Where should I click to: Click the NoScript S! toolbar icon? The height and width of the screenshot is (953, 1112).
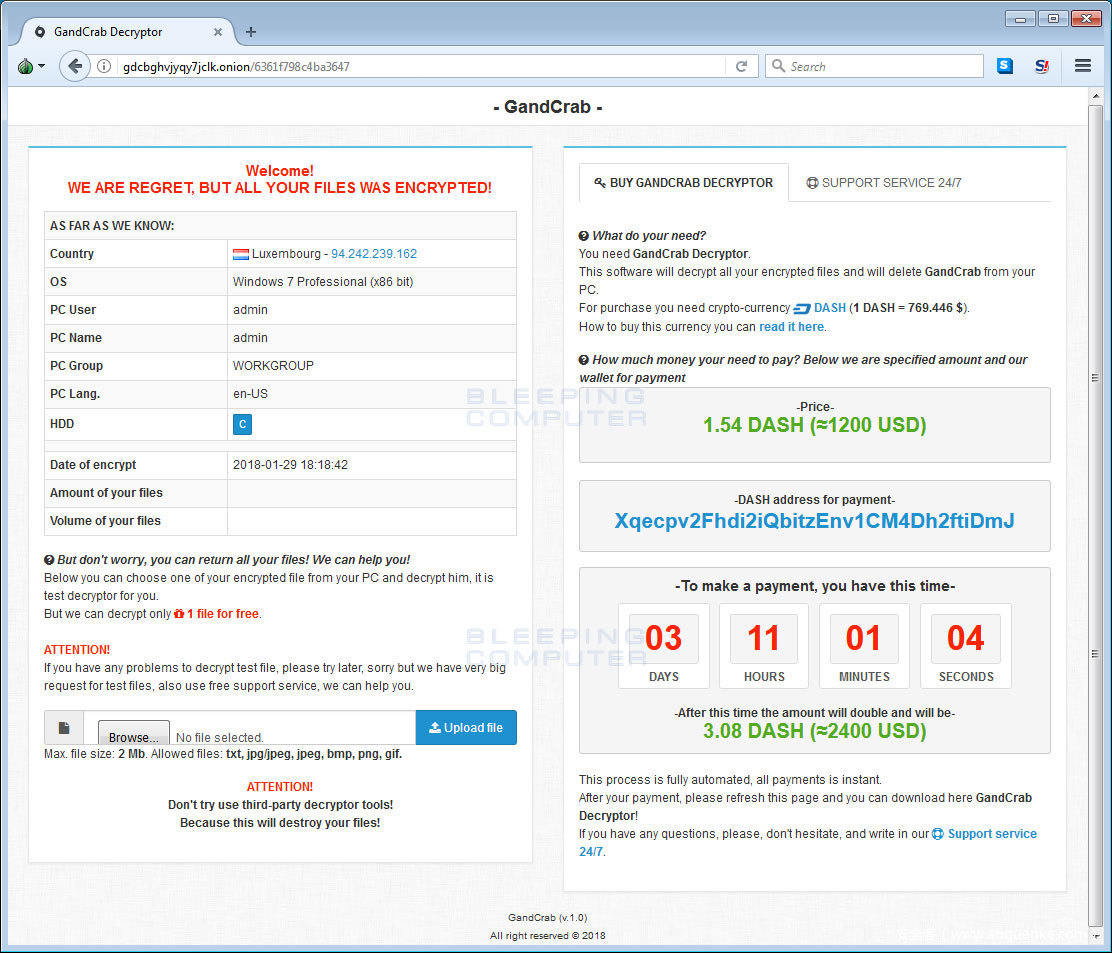(1042, 66)
